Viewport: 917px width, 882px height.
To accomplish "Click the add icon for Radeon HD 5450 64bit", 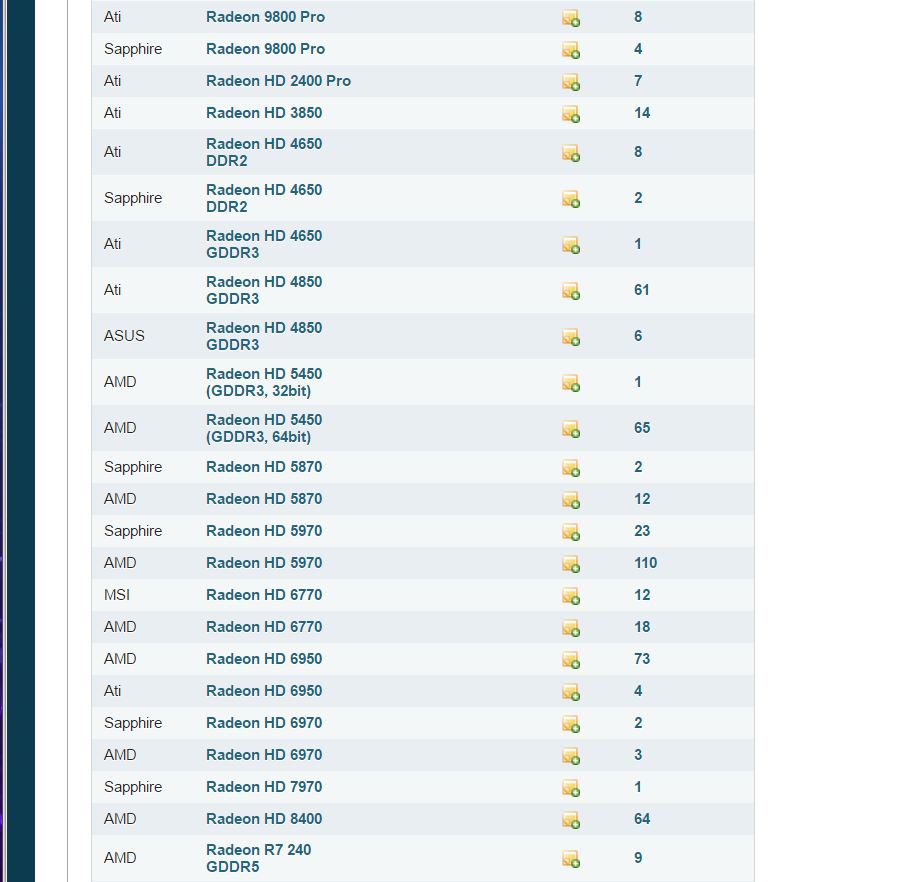I will [x=571, y=429].
